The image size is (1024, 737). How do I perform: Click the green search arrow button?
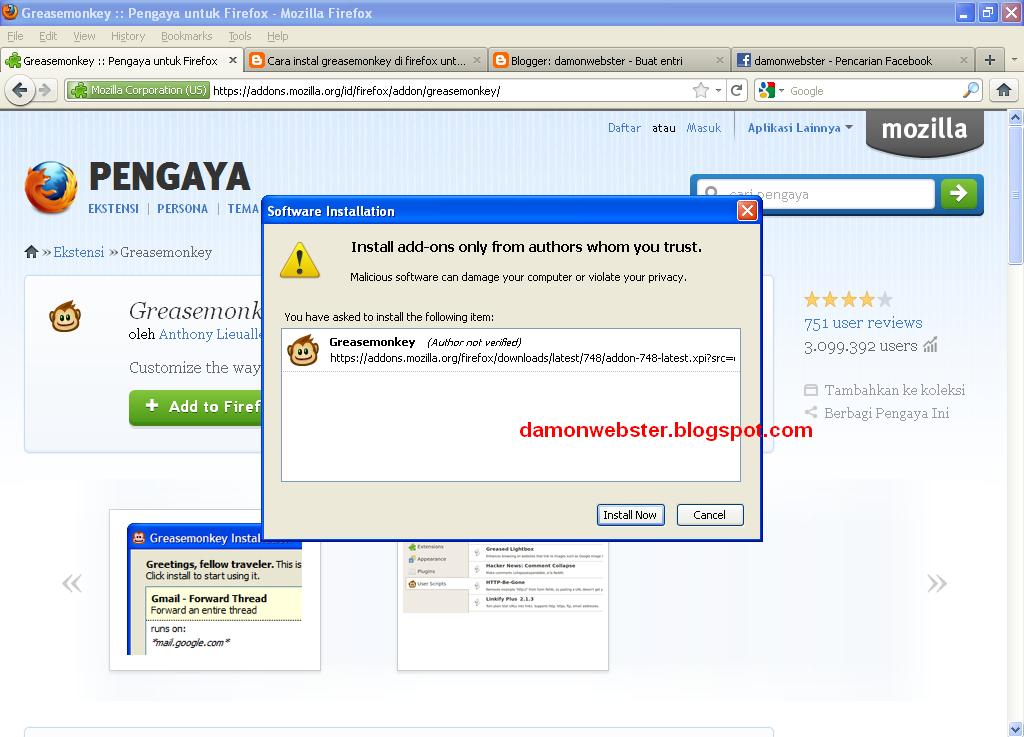(958, 193)
